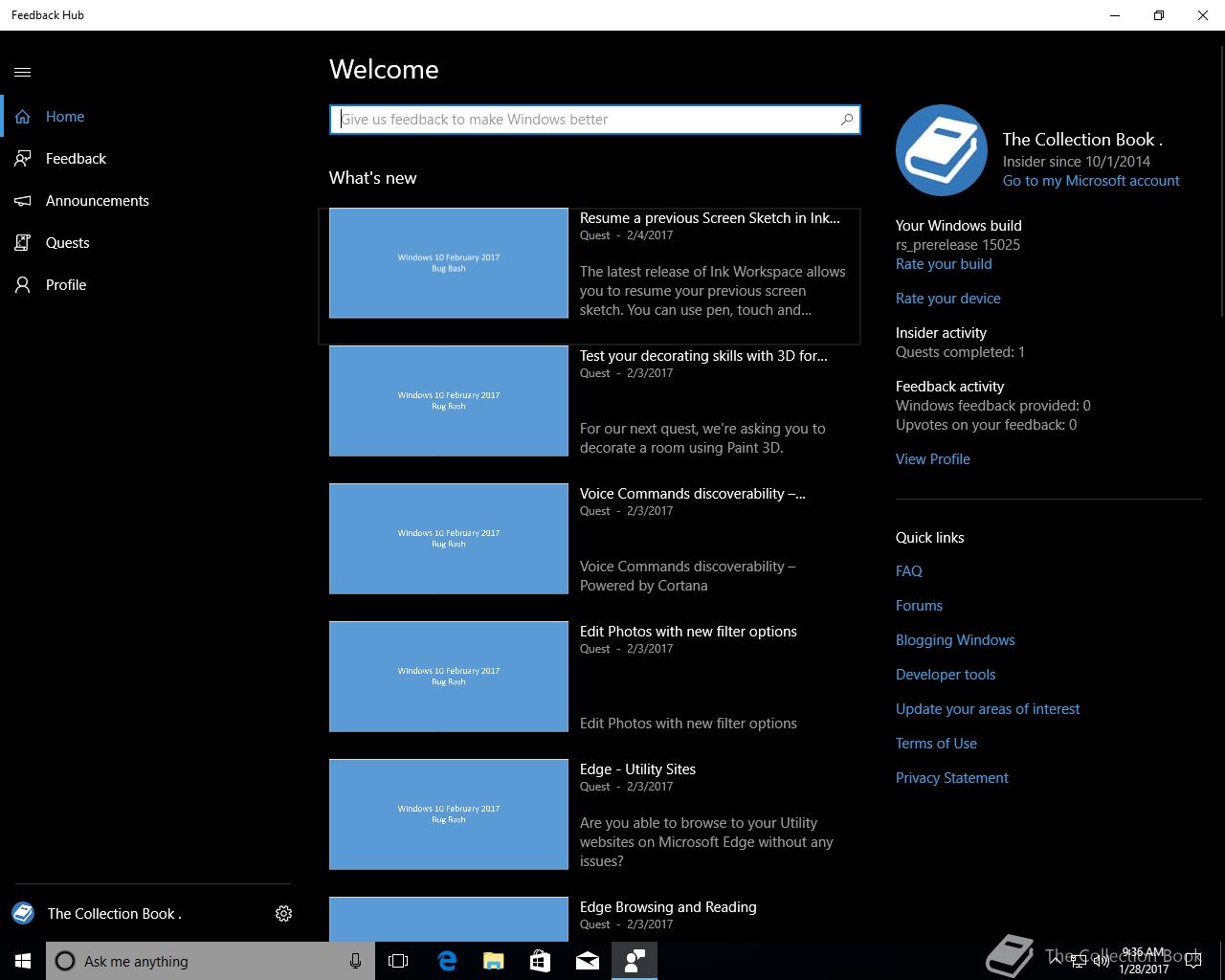Open settings gear in sidebar
1225x980 pixels.
click(x=283, y=914)
